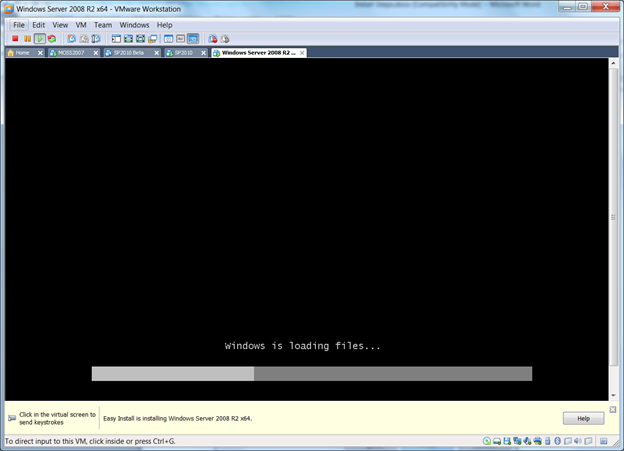Close the Easy Install message bar

click(x=613, y=409)
